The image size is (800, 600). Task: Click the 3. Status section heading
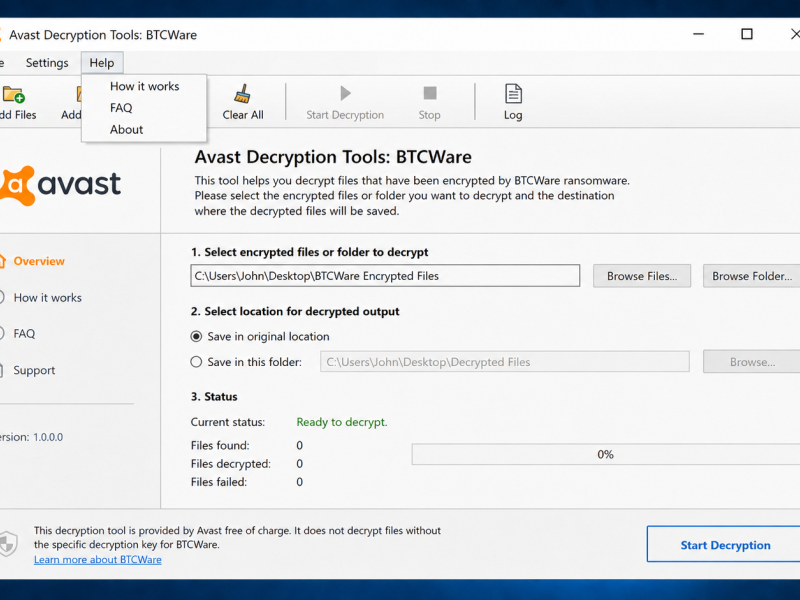pyautogui.click(x=214, y=396)
